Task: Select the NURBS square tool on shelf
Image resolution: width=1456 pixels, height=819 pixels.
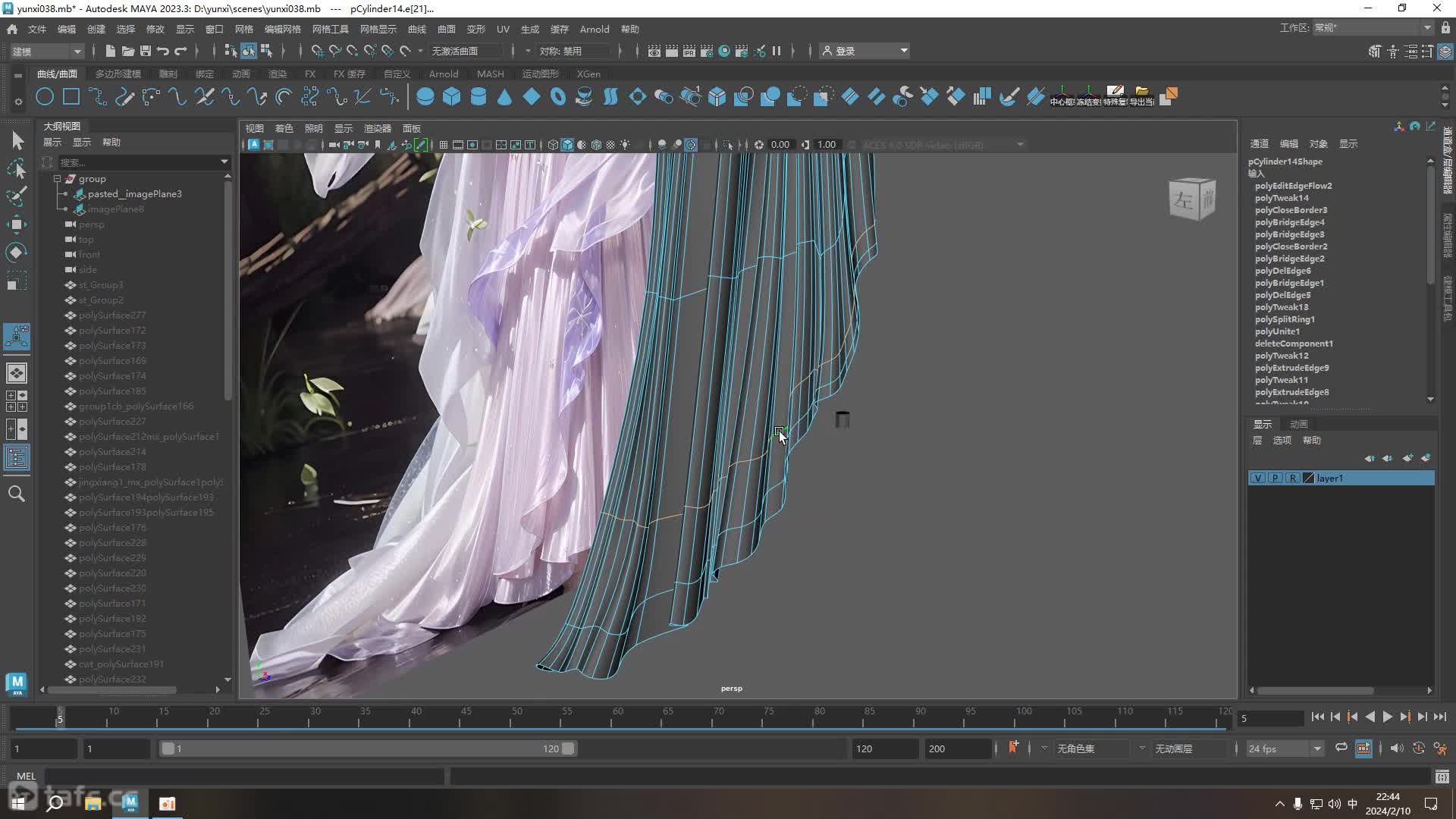Action: coord(71,97)
